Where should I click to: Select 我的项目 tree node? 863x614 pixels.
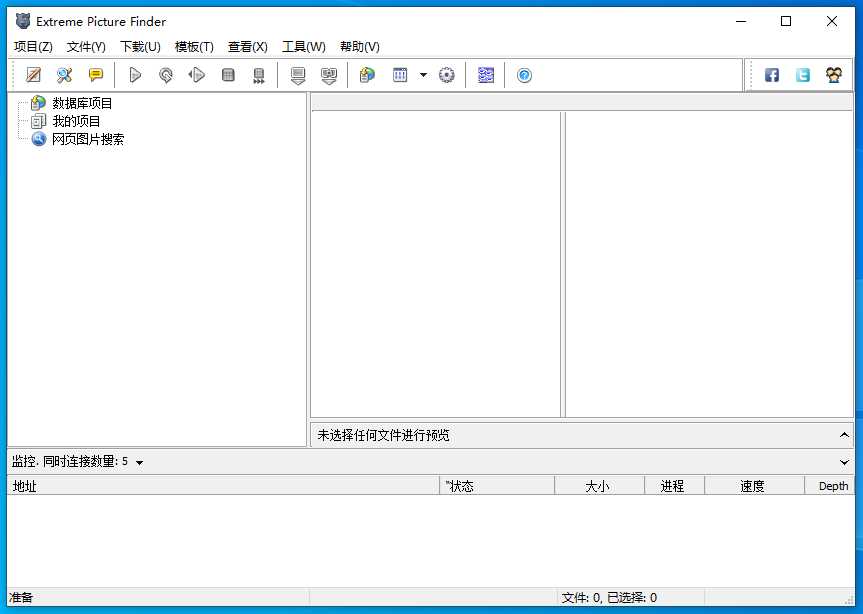[76, 121]
